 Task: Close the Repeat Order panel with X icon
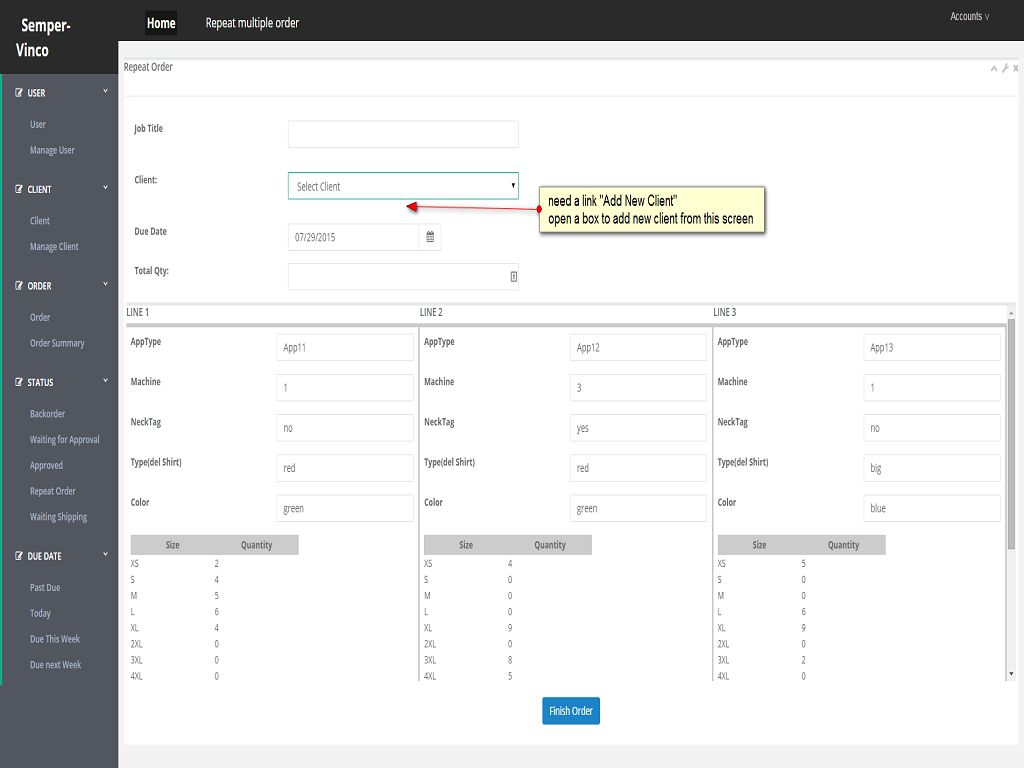click(1016, 68)
